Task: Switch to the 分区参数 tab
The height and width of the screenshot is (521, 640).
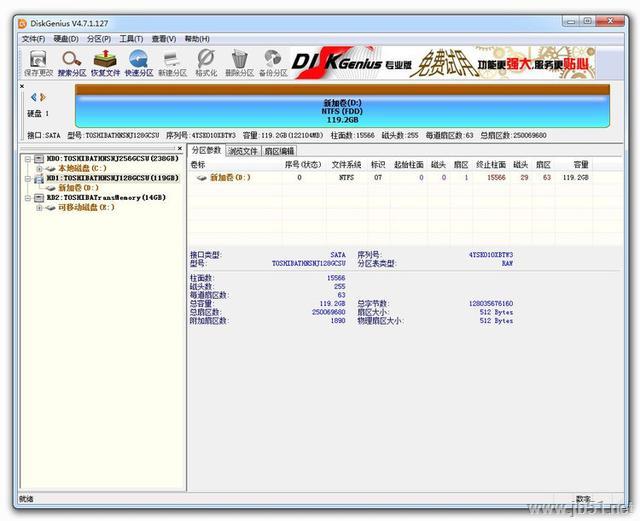Action: point(207,150)
